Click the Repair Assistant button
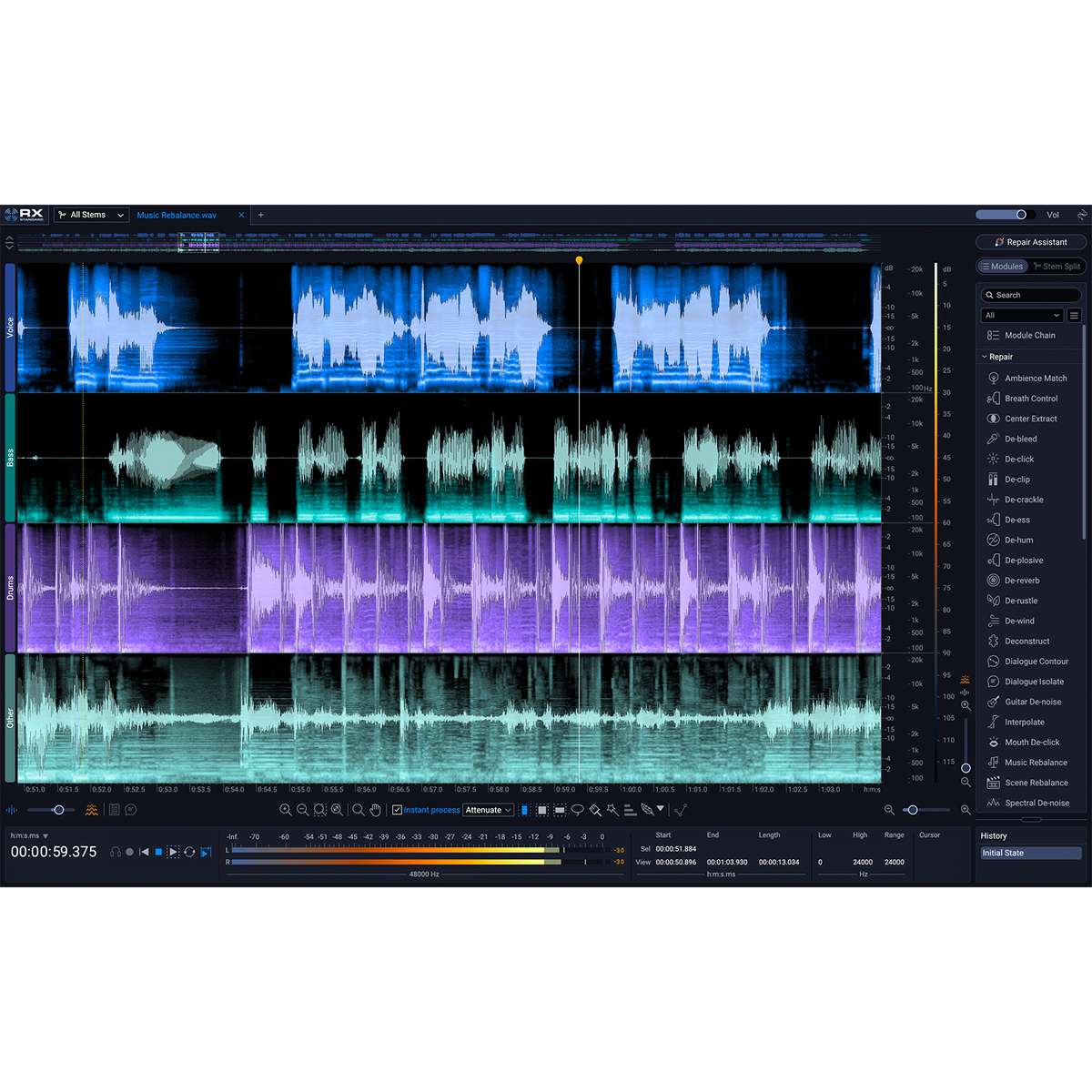Viewport: 1092px width, 1092px height. click(x=1031, y=241)
